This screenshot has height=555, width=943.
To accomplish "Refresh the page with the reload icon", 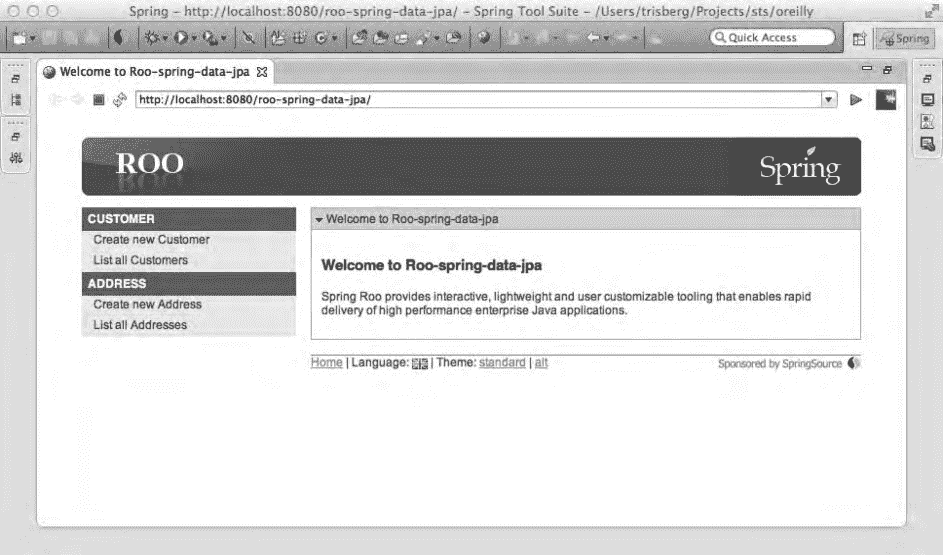I will point(119,100).
